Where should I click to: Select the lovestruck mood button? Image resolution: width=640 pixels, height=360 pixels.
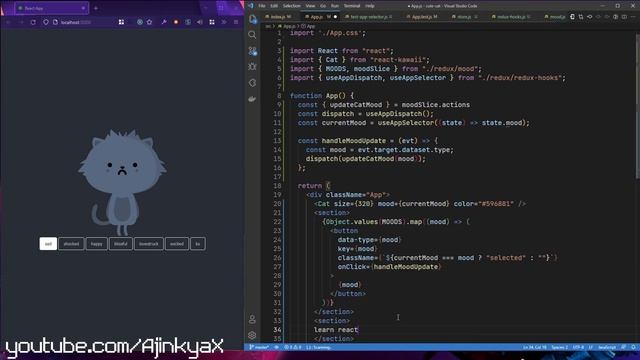point(149,244)
